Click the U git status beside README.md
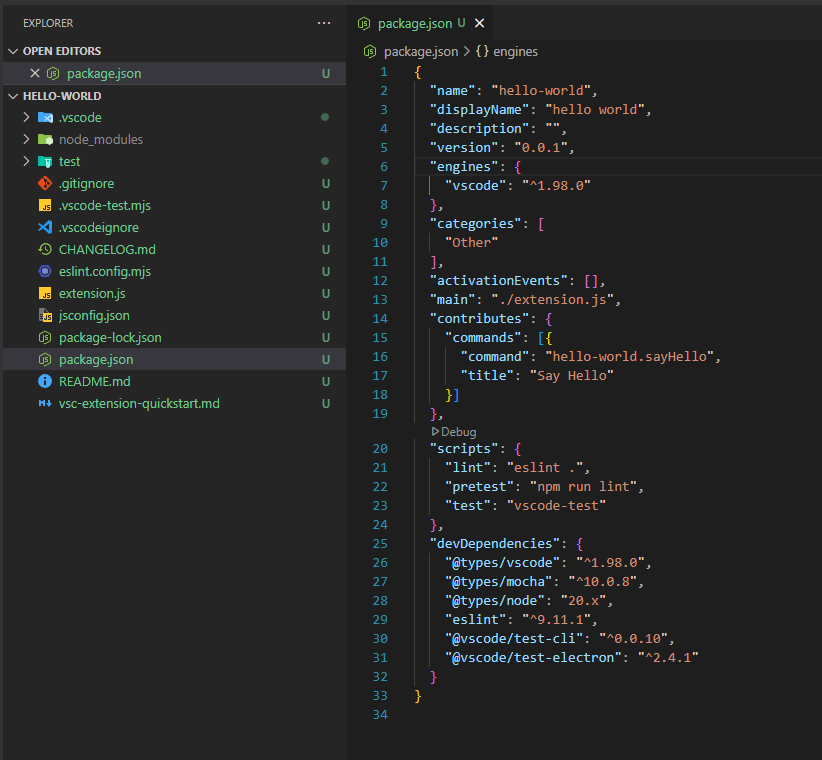Screen dimensions: 822x760 coord(326,382)
